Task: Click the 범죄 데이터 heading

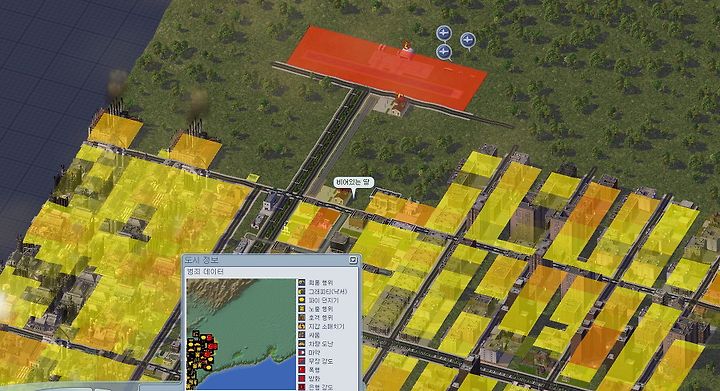Action: coord(205,272)
